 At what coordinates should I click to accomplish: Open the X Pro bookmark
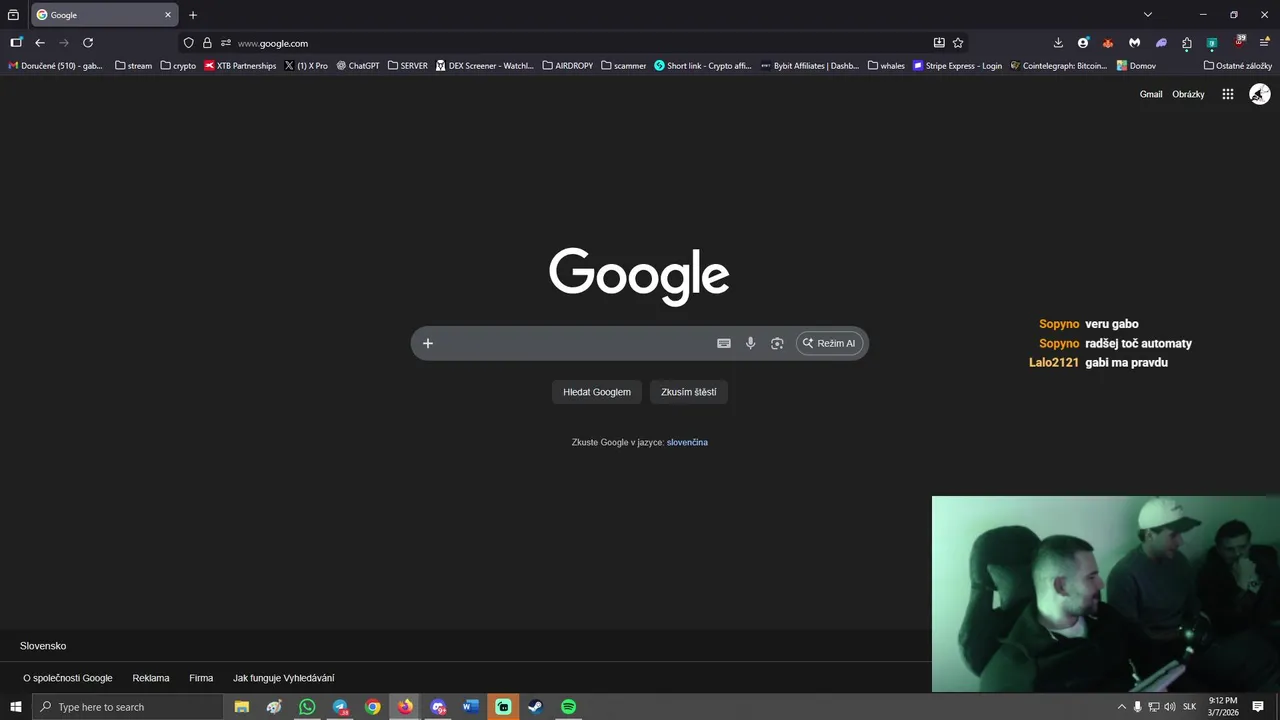[x=306, y=66]
